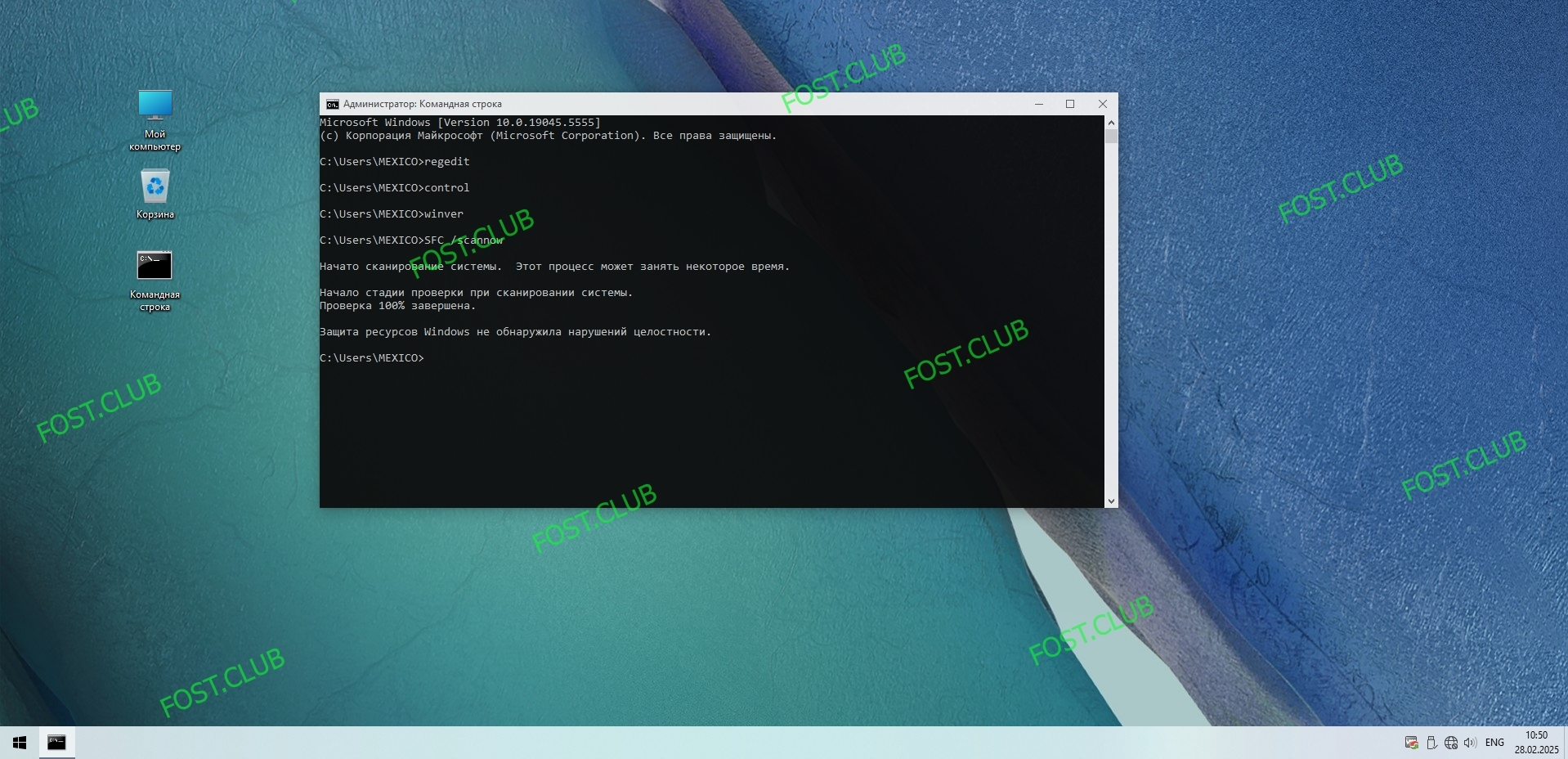Click the 'Начато сканирование системы' line
Image resolution: width=1568 pixels, height=759 pixels.
point(554,267)
